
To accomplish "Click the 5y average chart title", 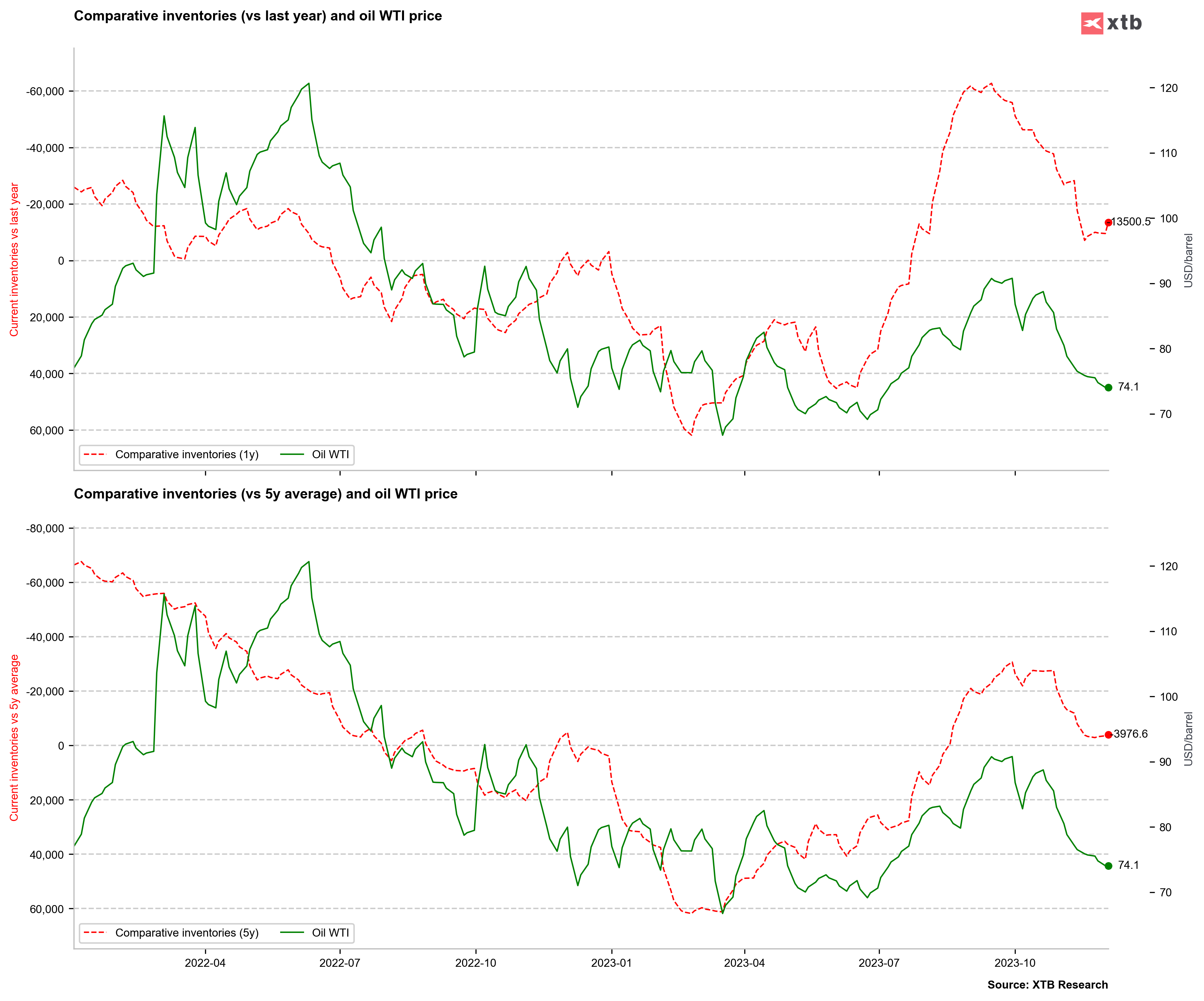I will point(265,494).
